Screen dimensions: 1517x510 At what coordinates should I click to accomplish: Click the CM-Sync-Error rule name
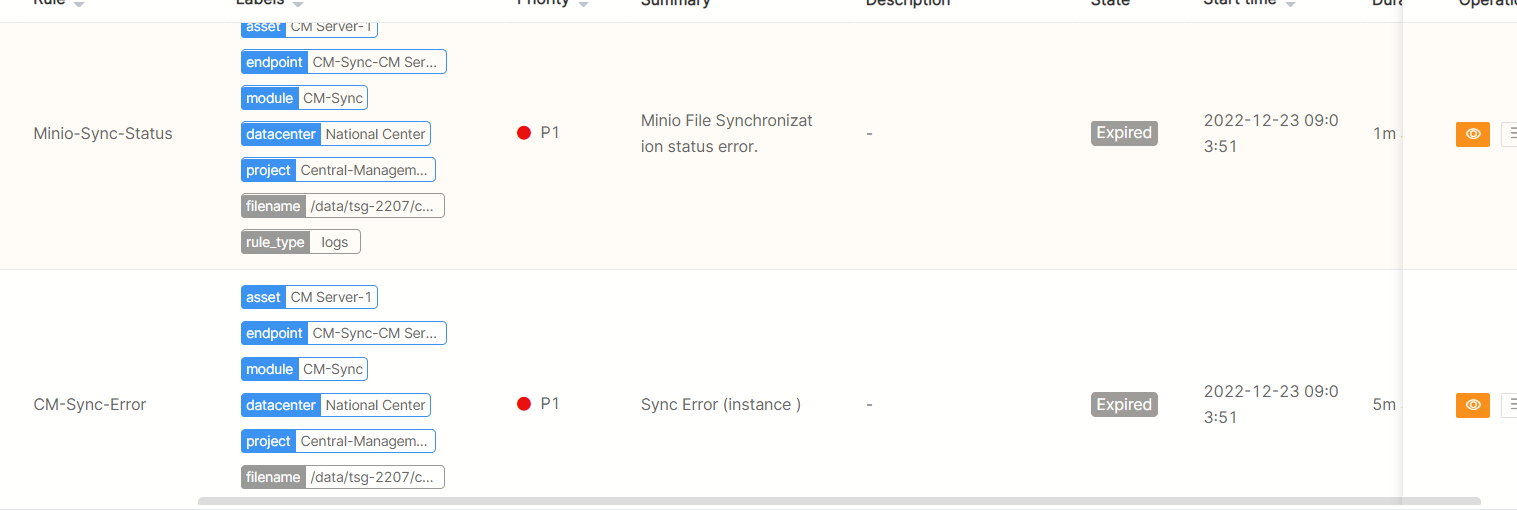pos(90,405)
